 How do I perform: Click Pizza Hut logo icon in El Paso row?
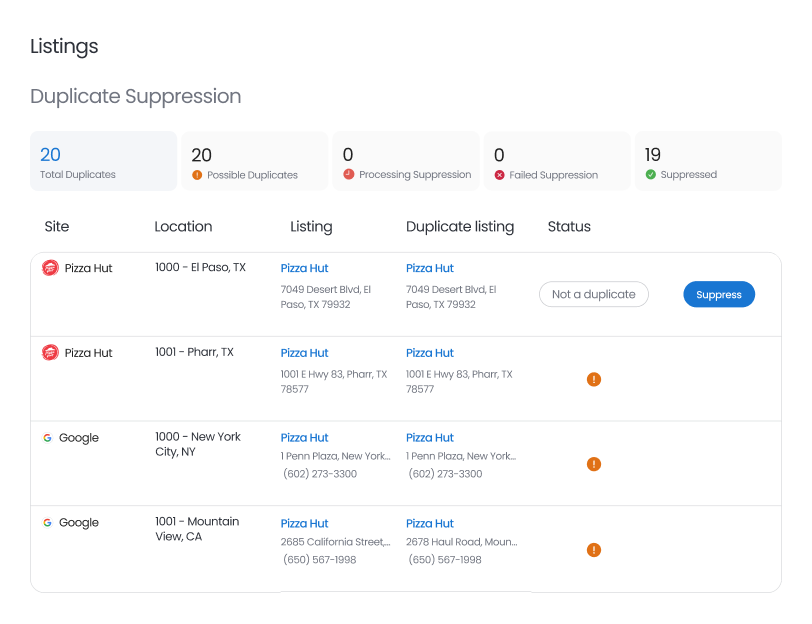tap(50, 268)
